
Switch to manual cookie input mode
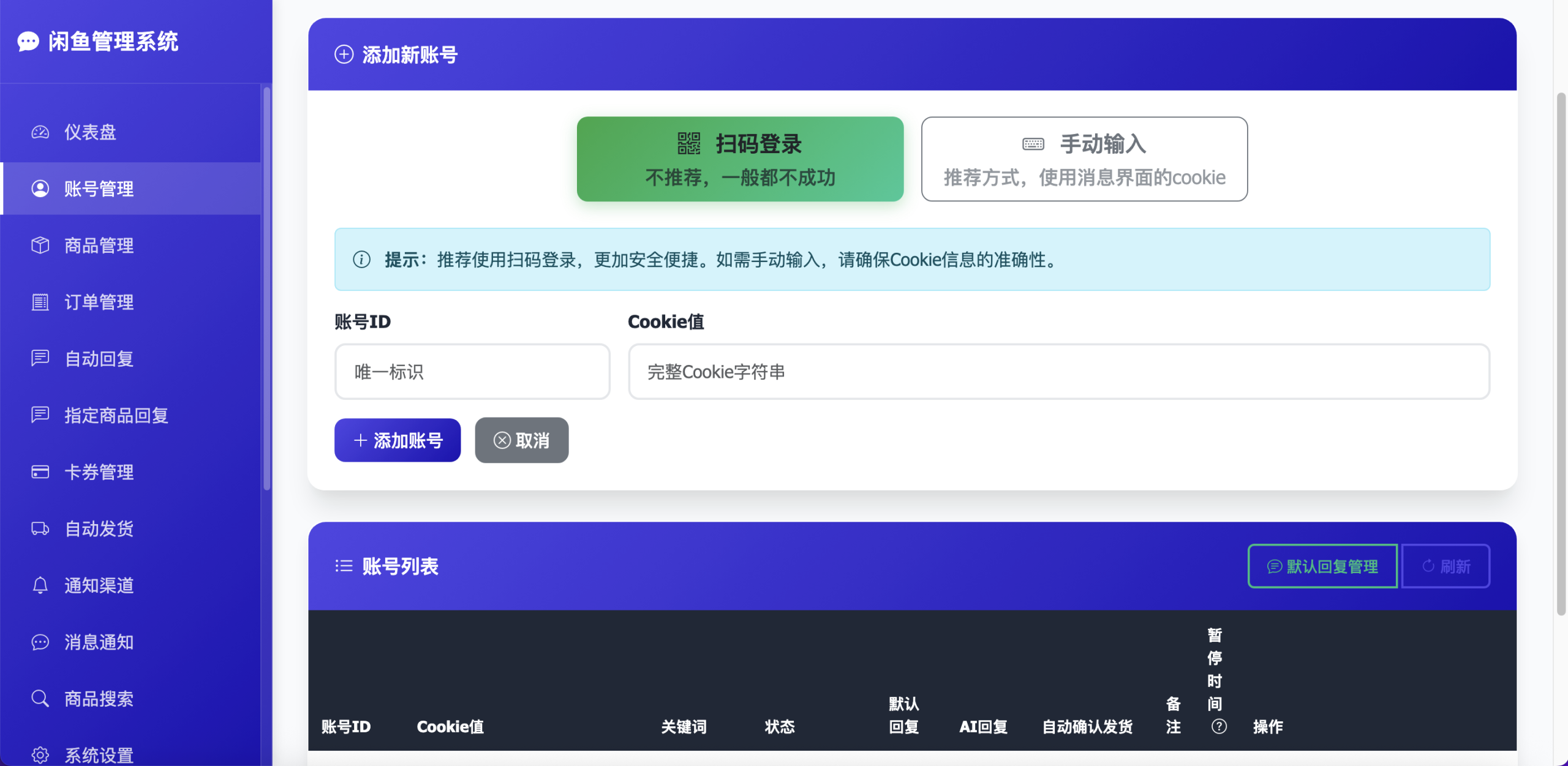pyautogui.click(x=1084, y=159)
